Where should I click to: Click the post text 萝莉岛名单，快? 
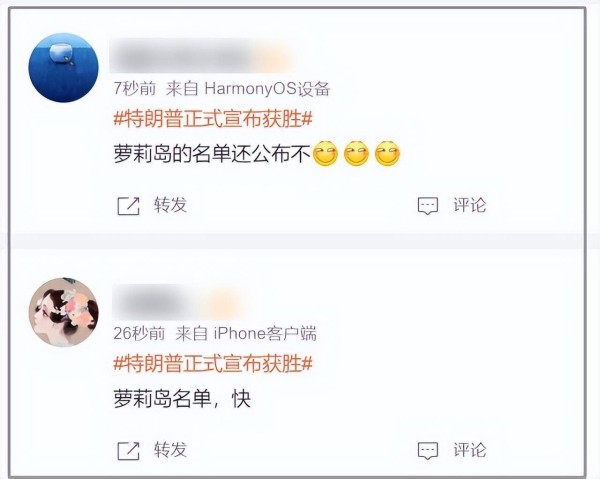point(182,399)
